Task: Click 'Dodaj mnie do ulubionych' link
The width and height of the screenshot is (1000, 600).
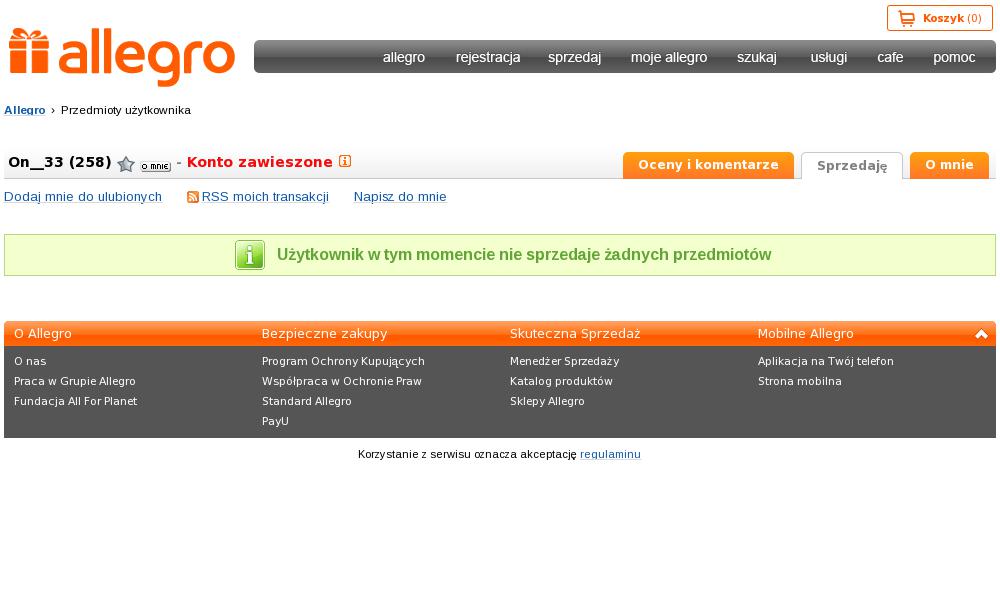Action: 83,197
